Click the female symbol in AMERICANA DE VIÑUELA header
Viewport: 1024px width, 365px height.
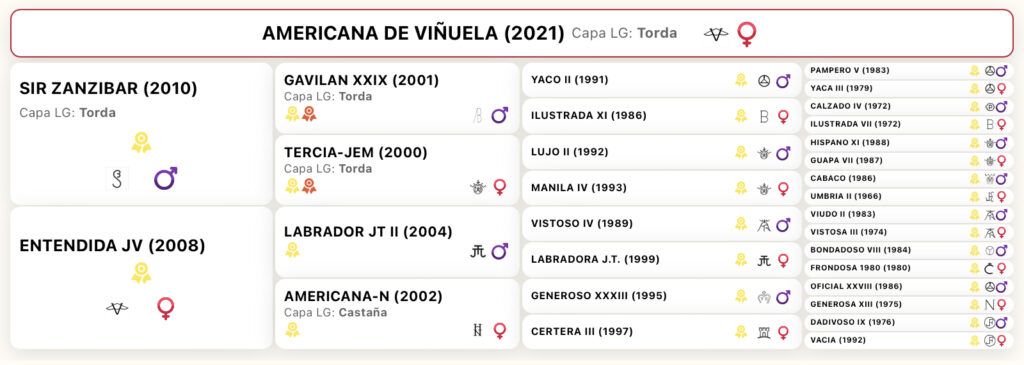click(746, 34)
